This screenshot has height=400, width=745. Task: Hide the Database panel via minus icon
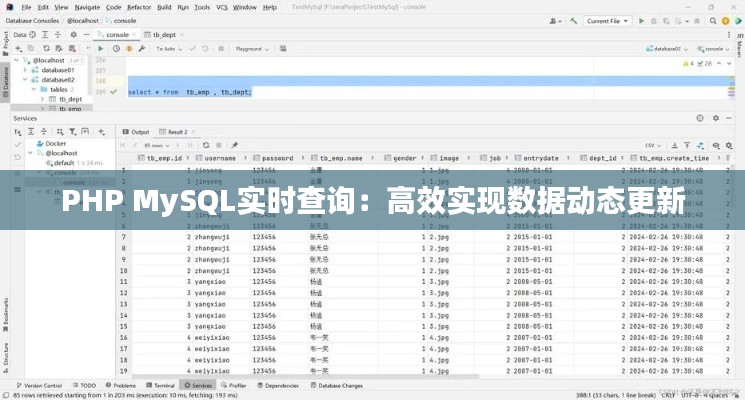pos(86,35)
